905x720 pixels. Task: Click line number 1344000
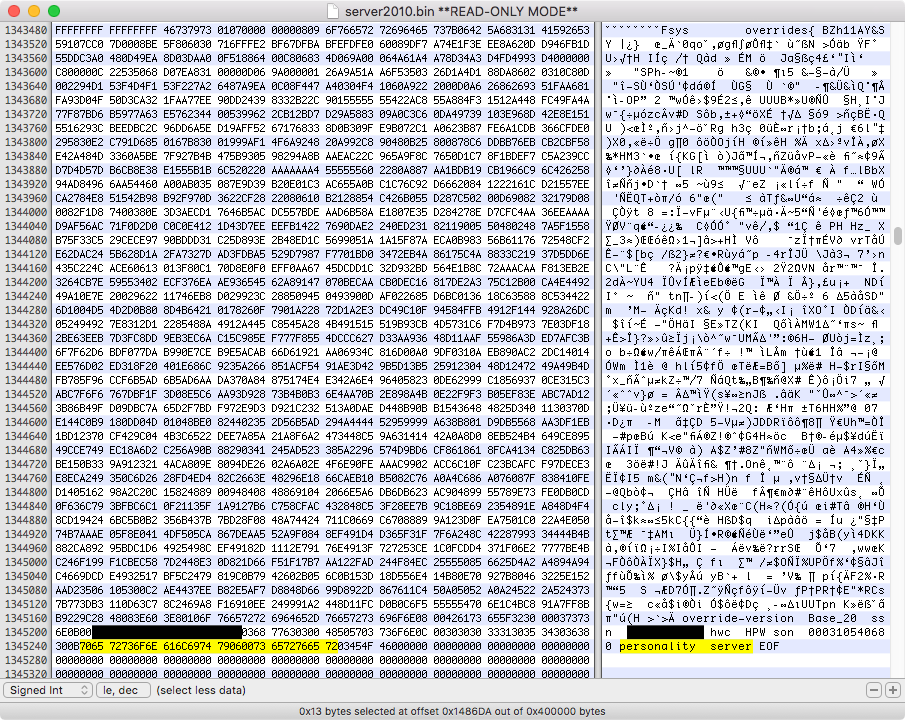[x=26, y=212]
